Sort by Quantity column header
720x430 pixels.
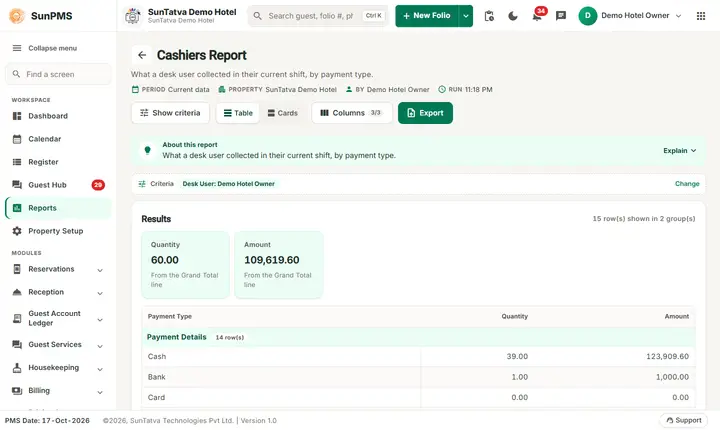click(x=514, y=317)
